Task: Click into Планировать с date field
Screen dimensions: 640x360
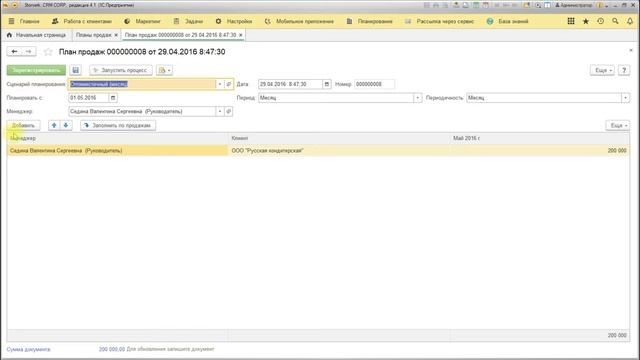Action: click(x=89, y=98)
